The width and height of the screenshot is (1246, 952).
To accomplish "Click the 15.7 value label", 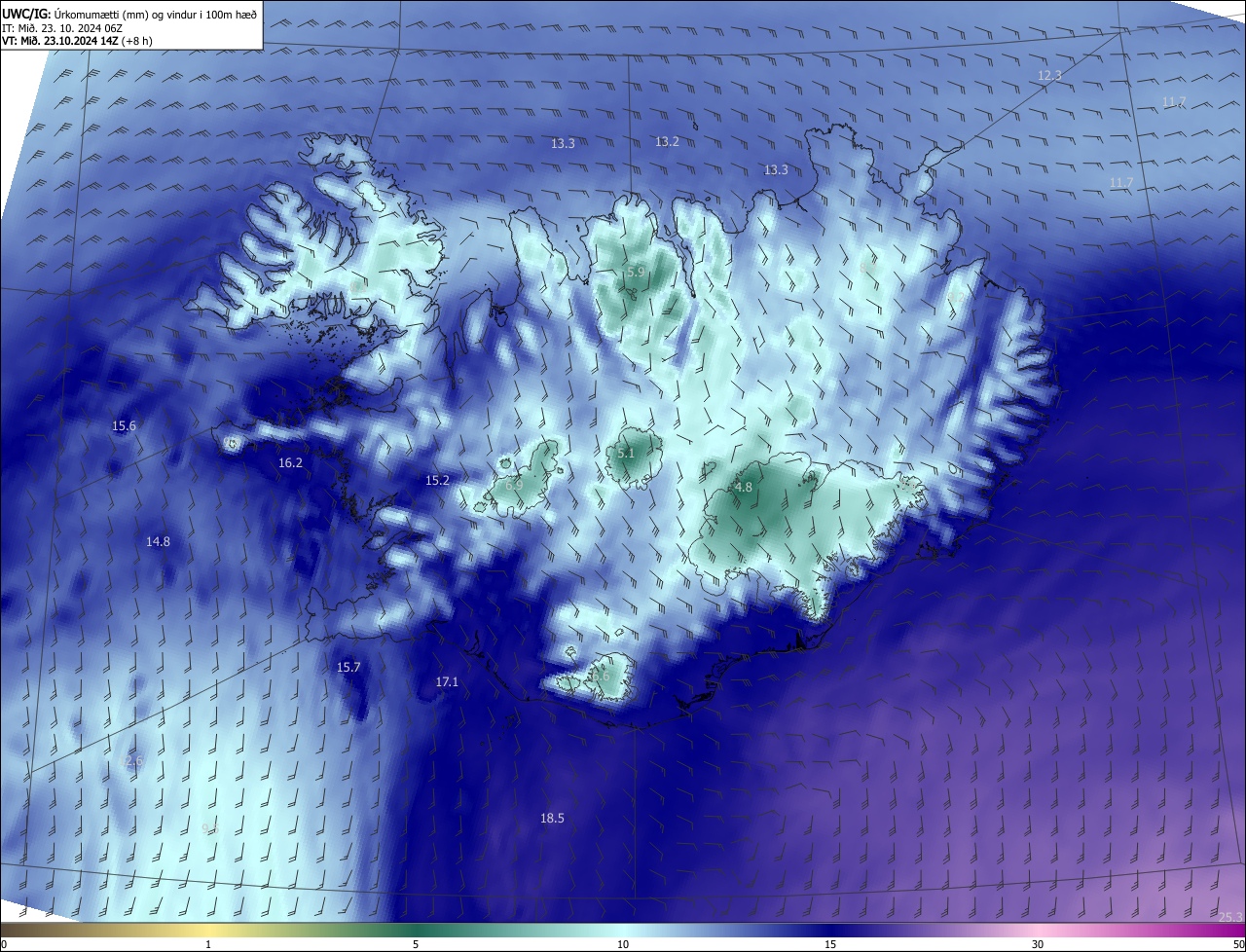I will (348, 667).
